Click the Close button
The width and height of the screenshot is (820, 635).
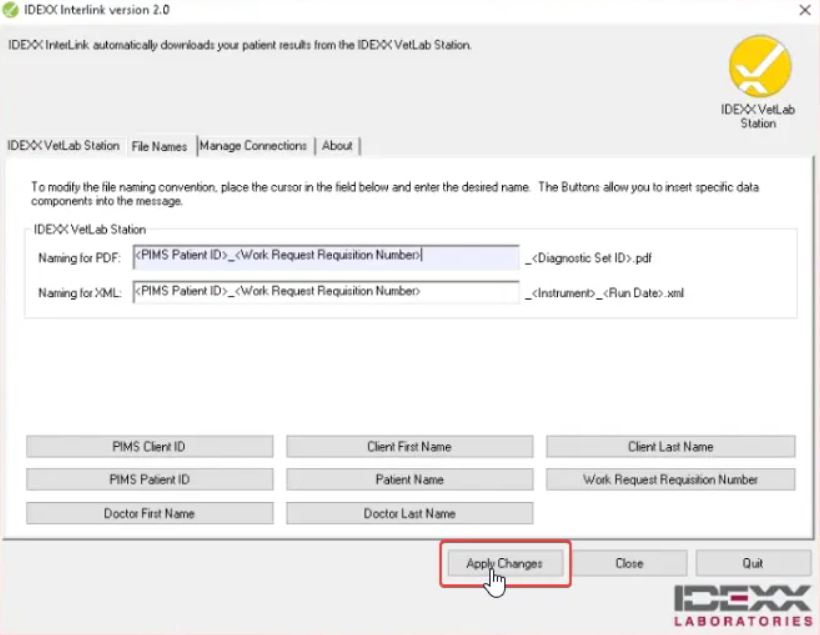[629, 563]
